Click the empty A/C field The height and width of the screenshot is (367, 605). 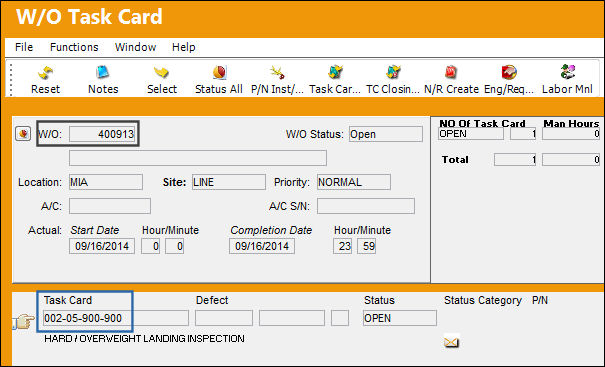[110, 206]
